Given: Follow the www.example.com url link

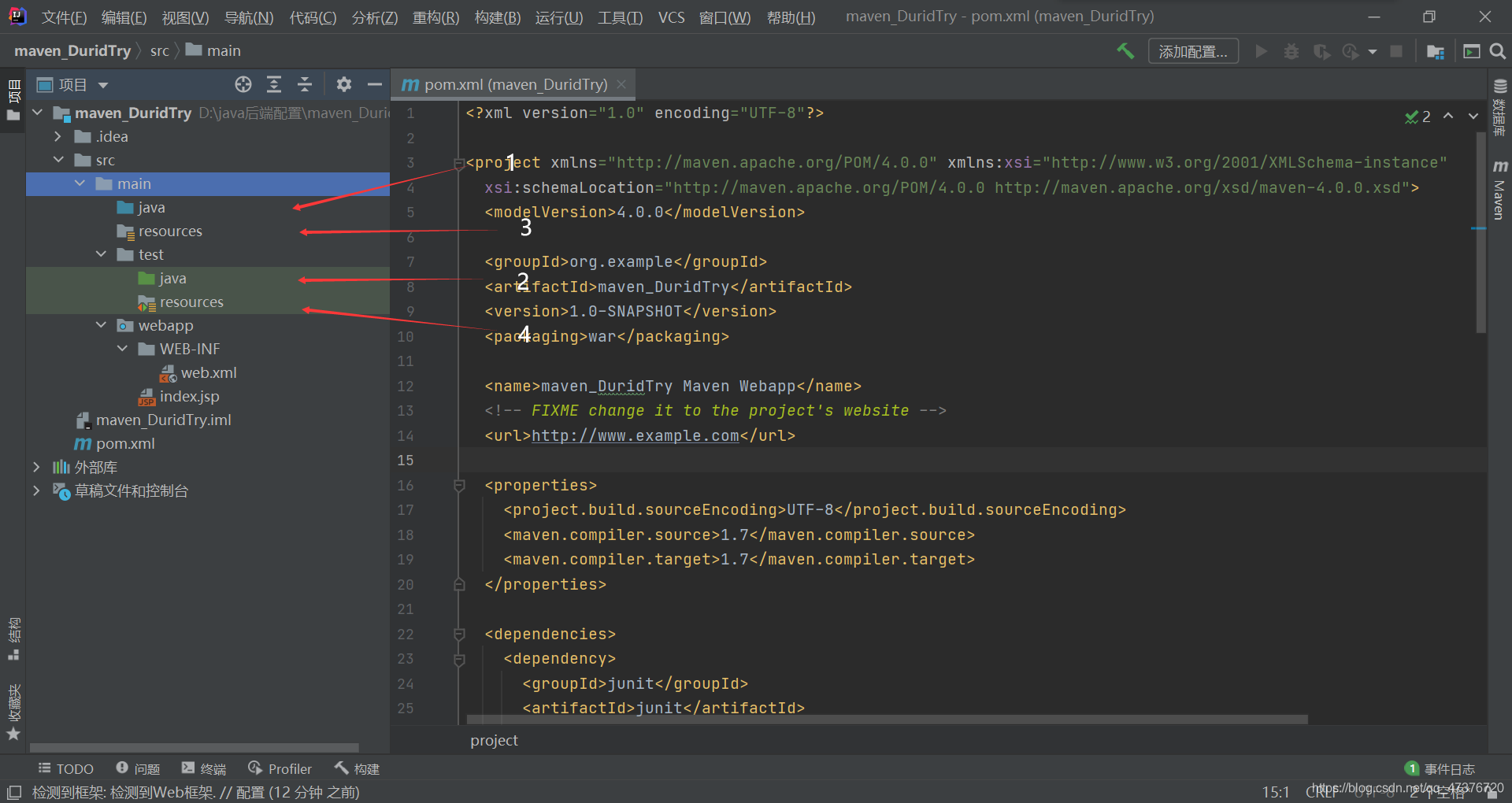Looking at the screenshot, I should [x=636, y=436].
